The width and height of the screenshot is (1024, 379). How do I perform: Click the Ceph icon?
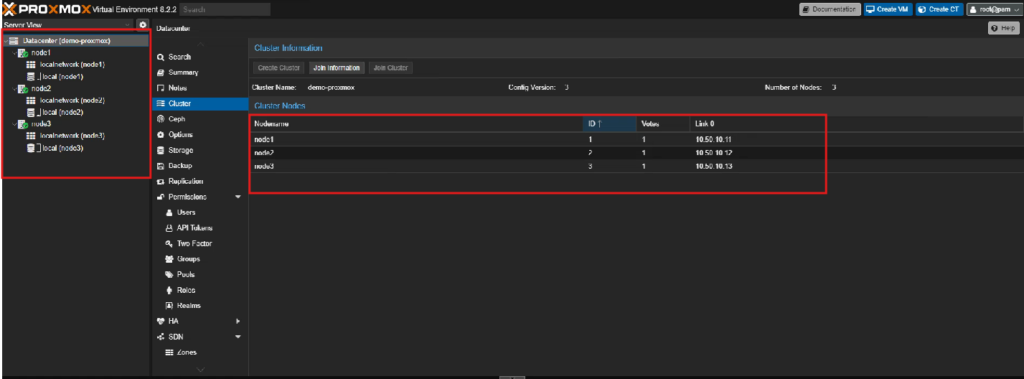tap(161, 119)
